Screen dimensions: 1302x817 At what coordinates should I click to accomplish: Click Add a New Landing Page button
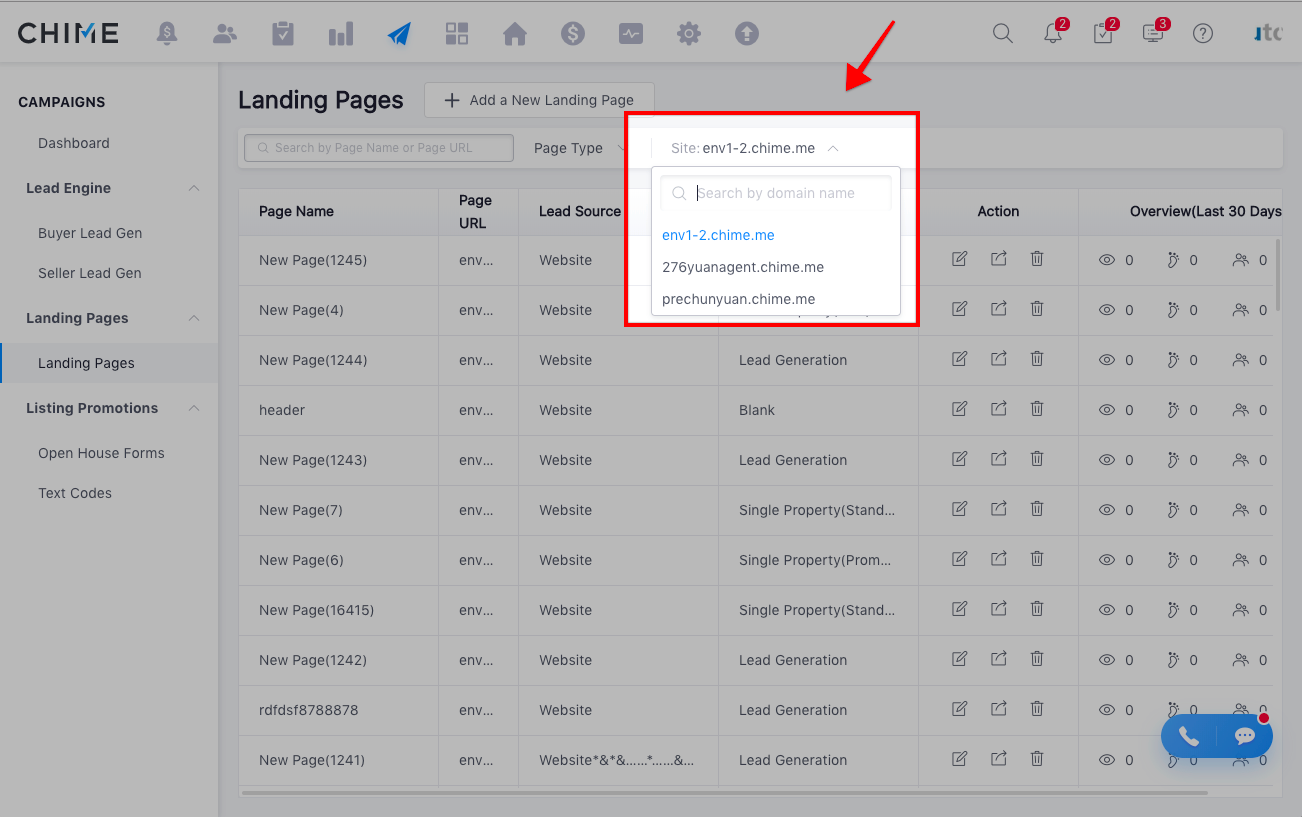pos(539,100)
